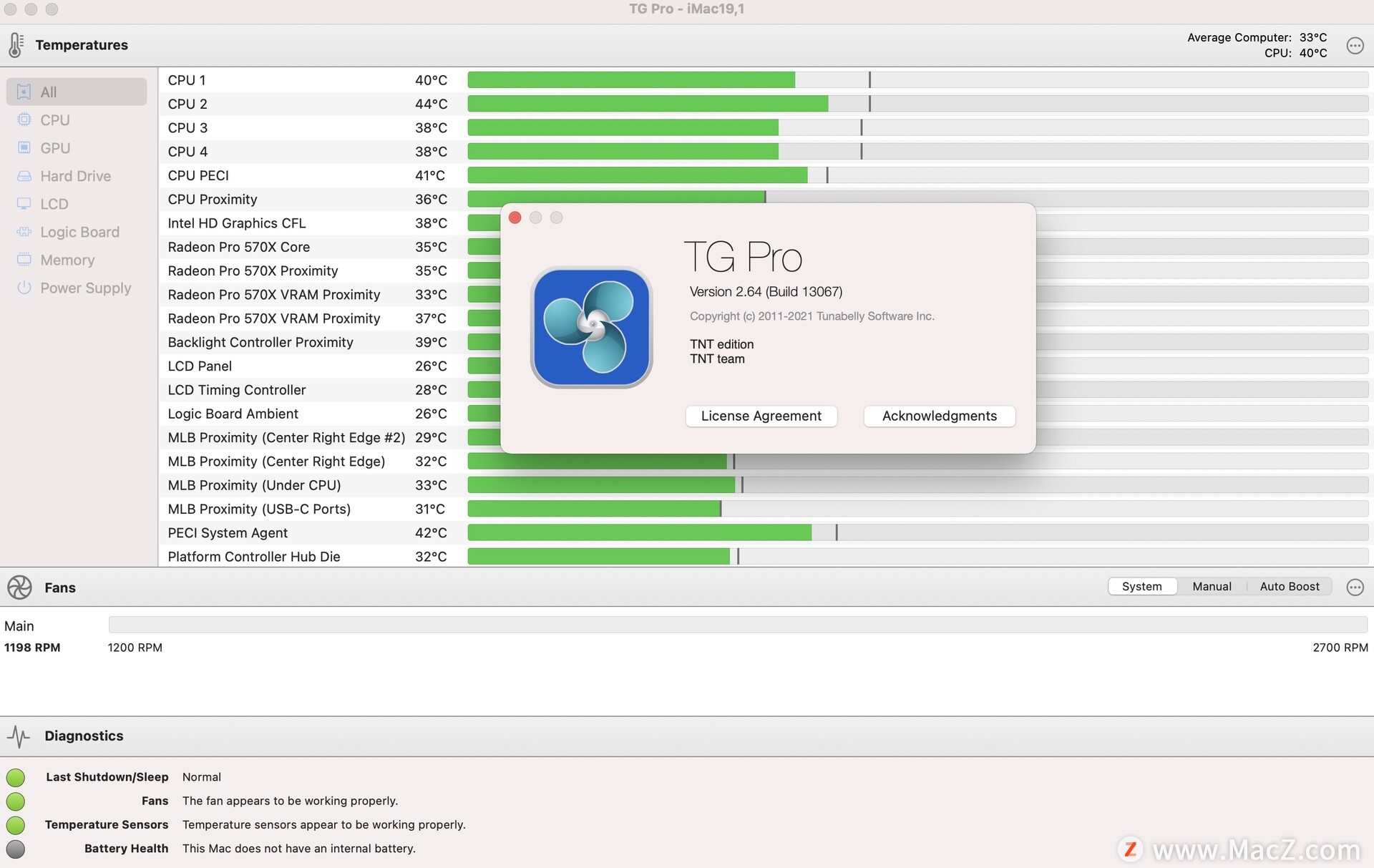
Task: Click the CPU 1 temperature bar
Action: pyautogui.click(x=917, y=80)
